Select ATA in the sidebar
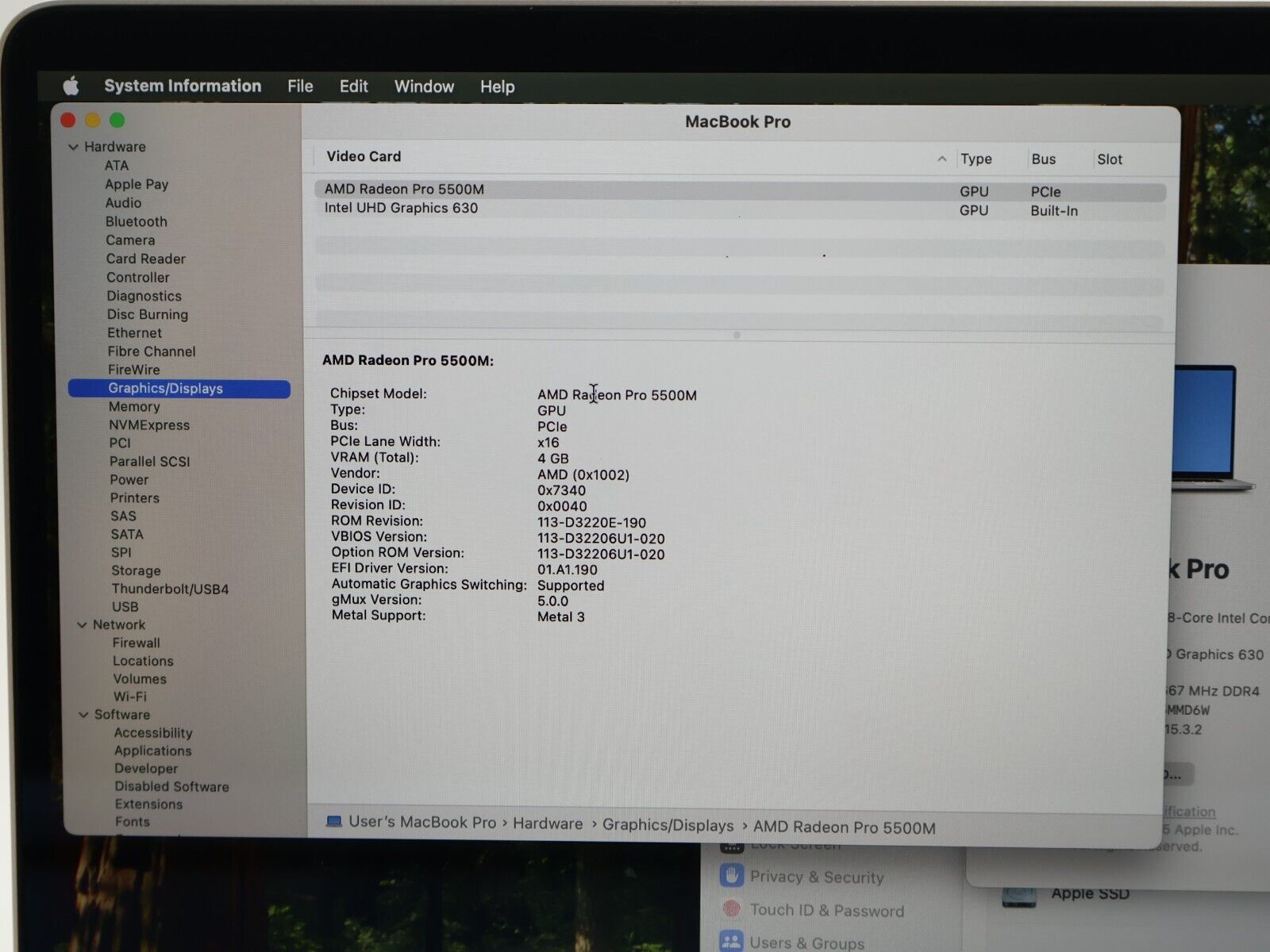Screen dimensions: 1270x952 tap(117, 165)
